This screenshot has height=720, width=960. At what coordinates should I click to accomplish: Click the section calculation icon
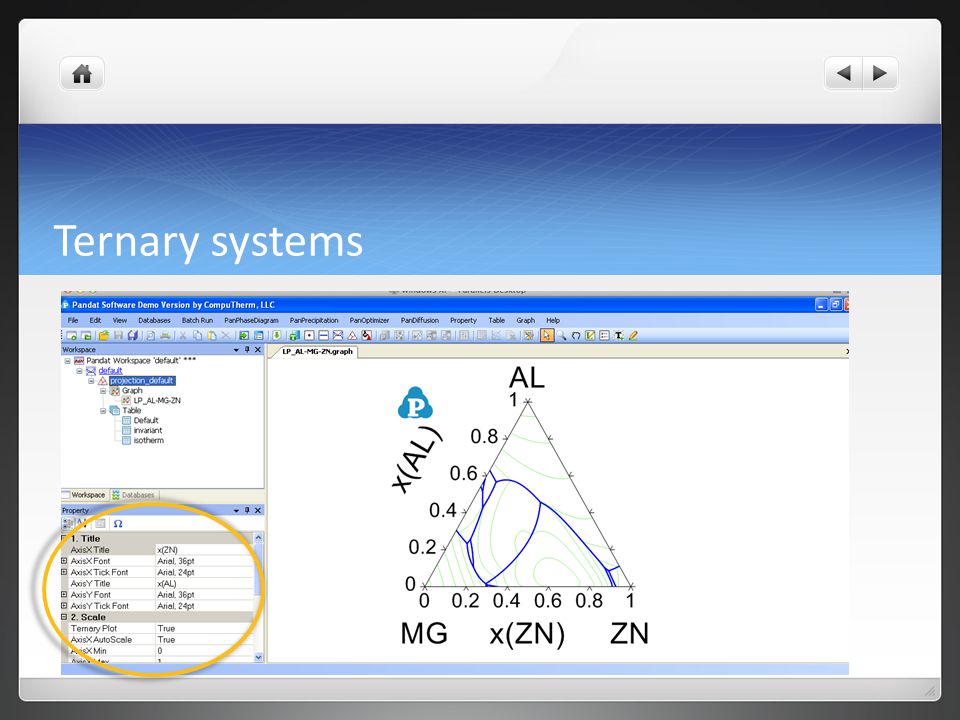(338, 336)
